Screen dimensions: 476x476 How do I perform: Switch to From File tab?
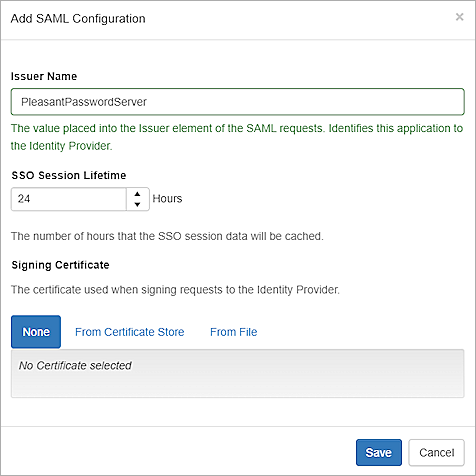(x=234, y=332)
